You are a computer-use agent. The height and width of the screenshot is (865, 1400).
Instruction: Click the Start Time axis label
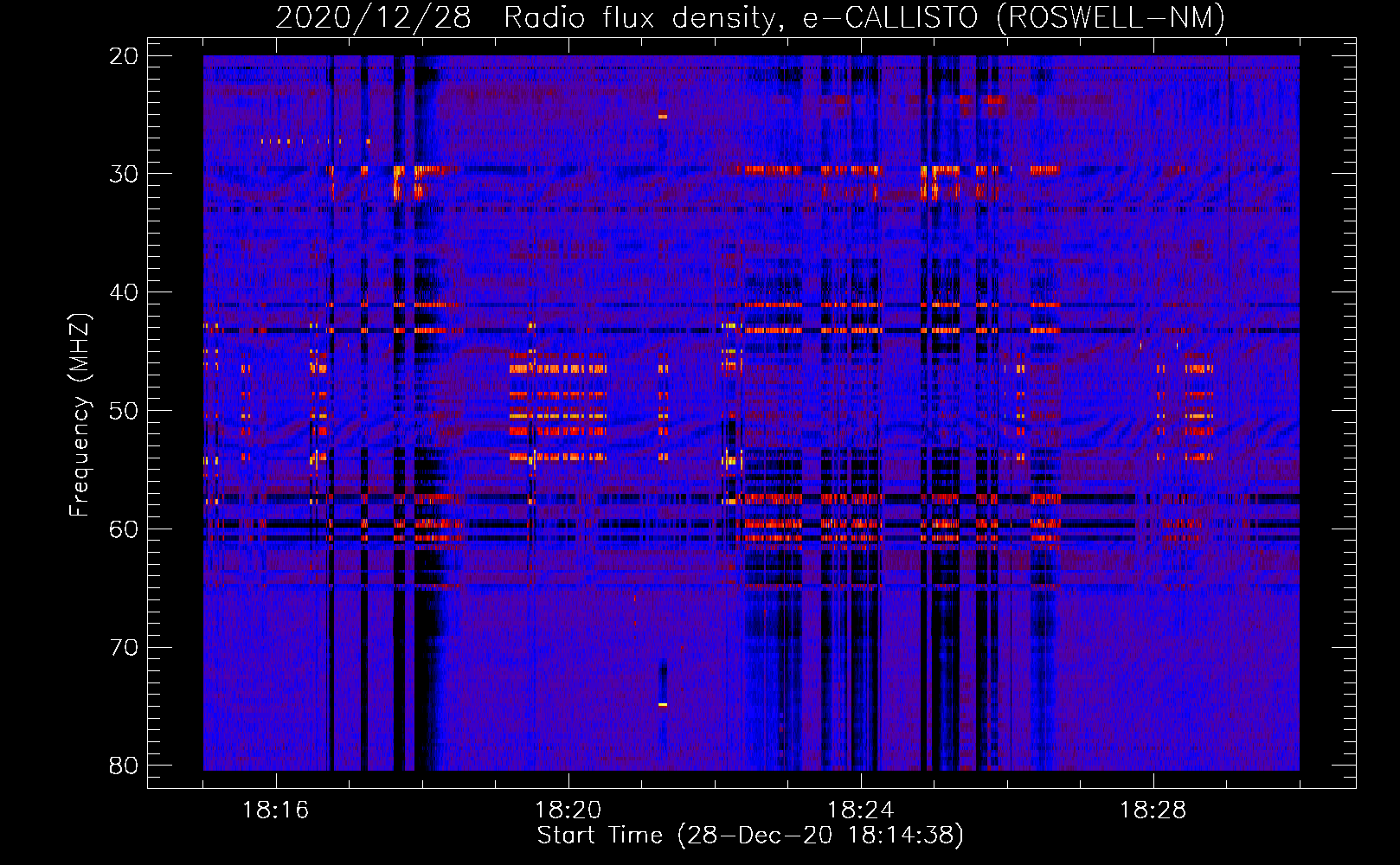[x=750, y=836]
